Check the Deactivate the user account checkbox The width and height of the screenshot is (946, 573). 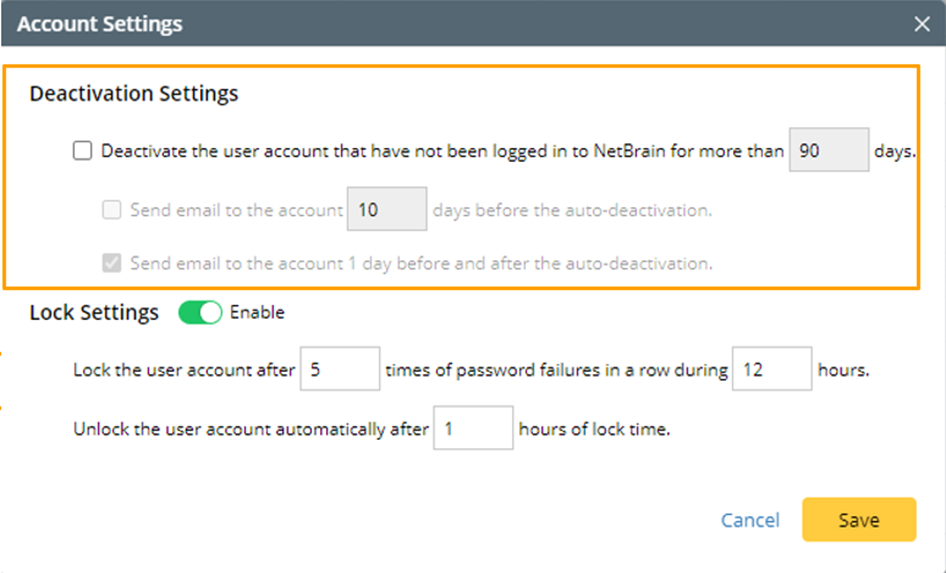pos(82,152)
